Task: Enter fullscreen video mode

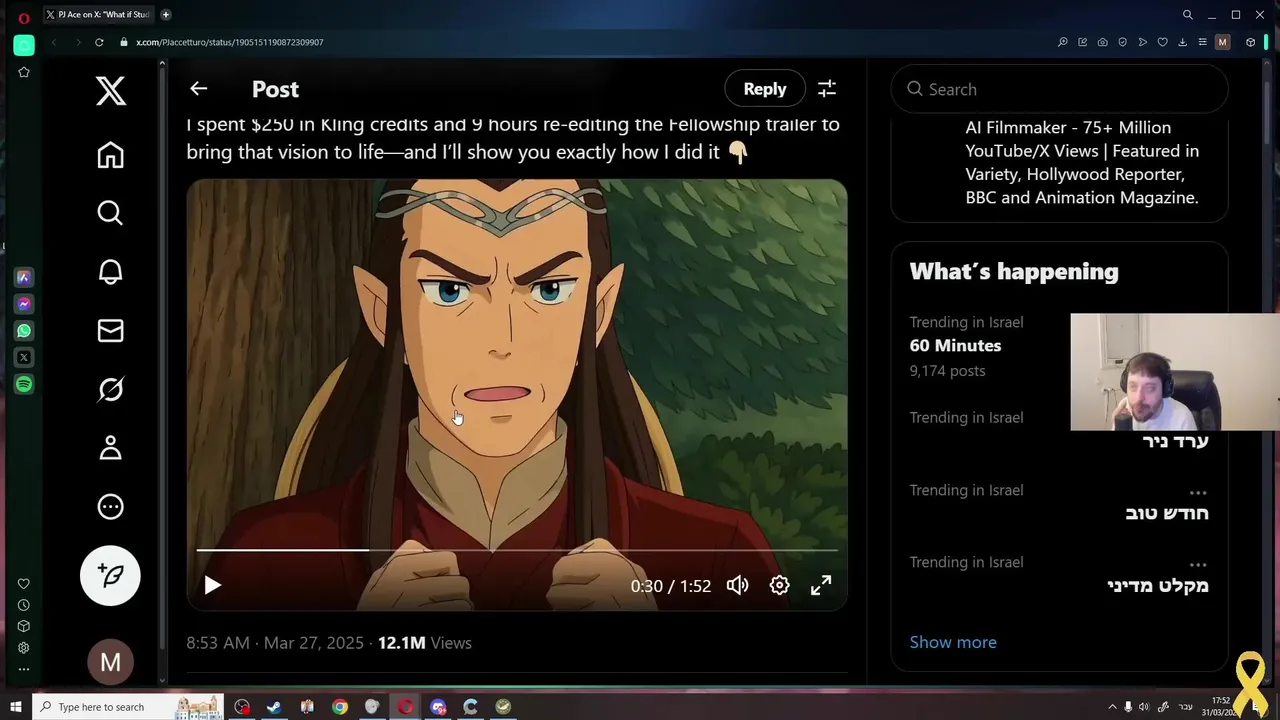Action: 821,586
